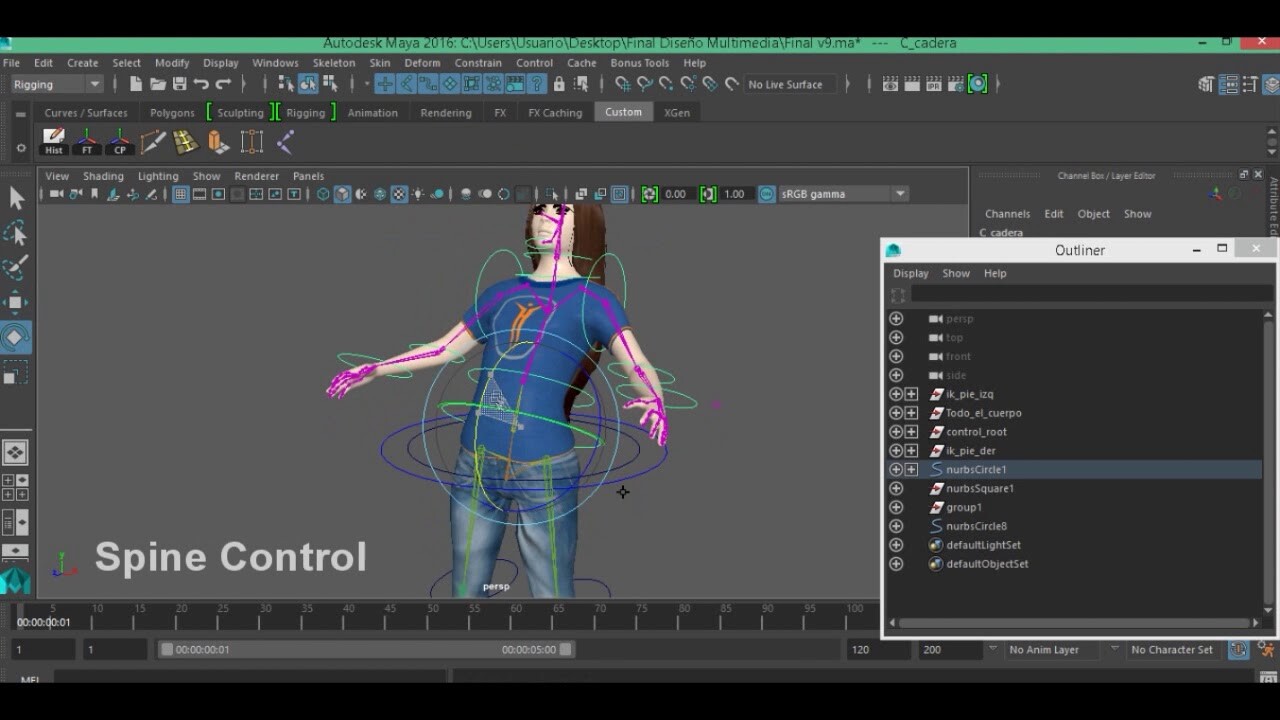Image resolution: width=1280 pixels, height=720 pixels.
Task: Click the Save Scene icon in the toolbar
Action: pos(181,85)
